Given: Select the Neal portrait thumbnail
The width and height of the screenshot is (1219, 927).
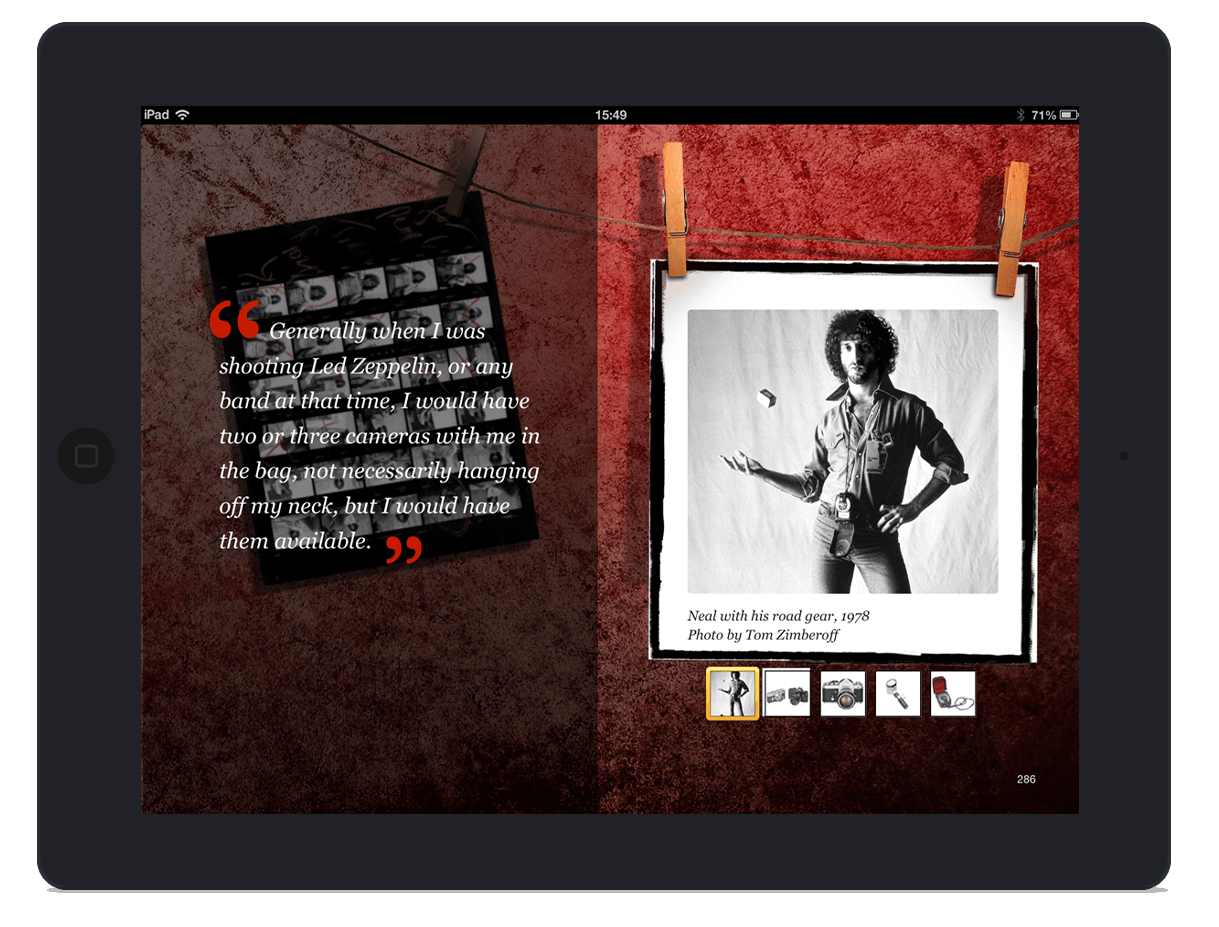Looking at the screenshot, I should click(x=732, y=694).
